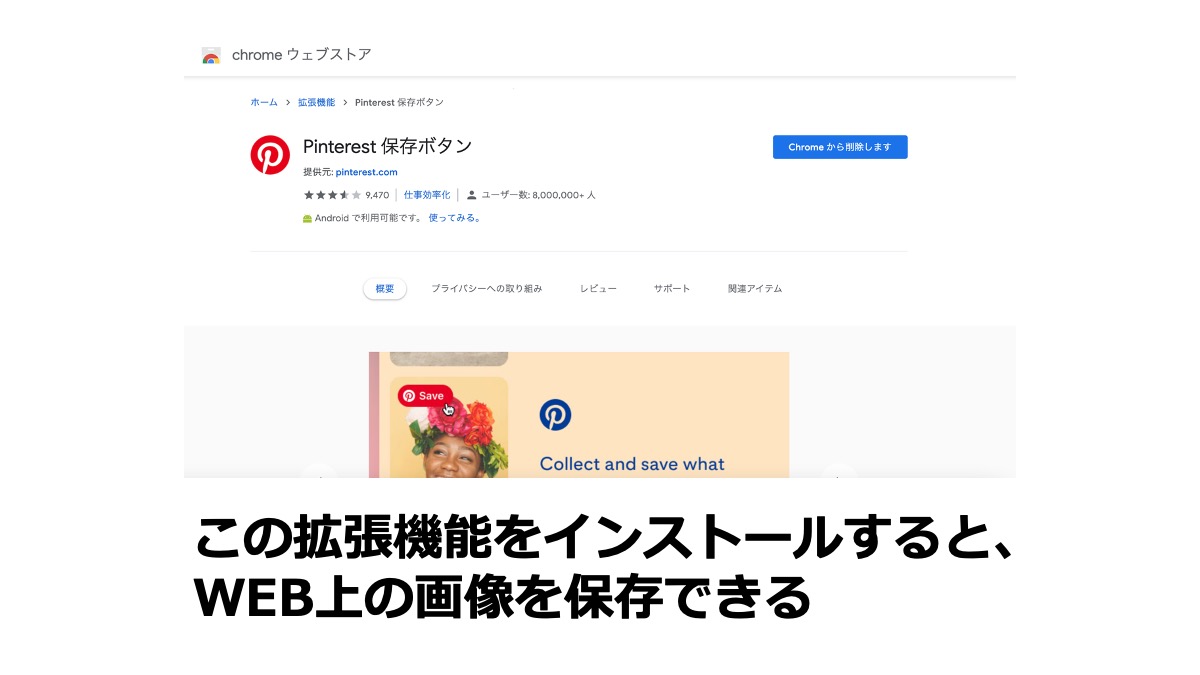The height and width of the screenshot is (675, 1200).
Task: Open the 仕事効率化 category link
Action: (x=427, y=195)
